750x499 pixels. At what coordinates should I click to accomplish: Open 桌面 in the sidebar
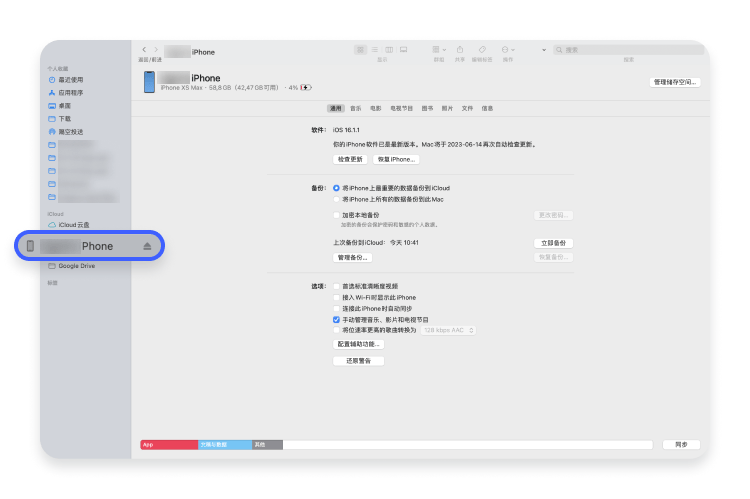tap(60, 106)
